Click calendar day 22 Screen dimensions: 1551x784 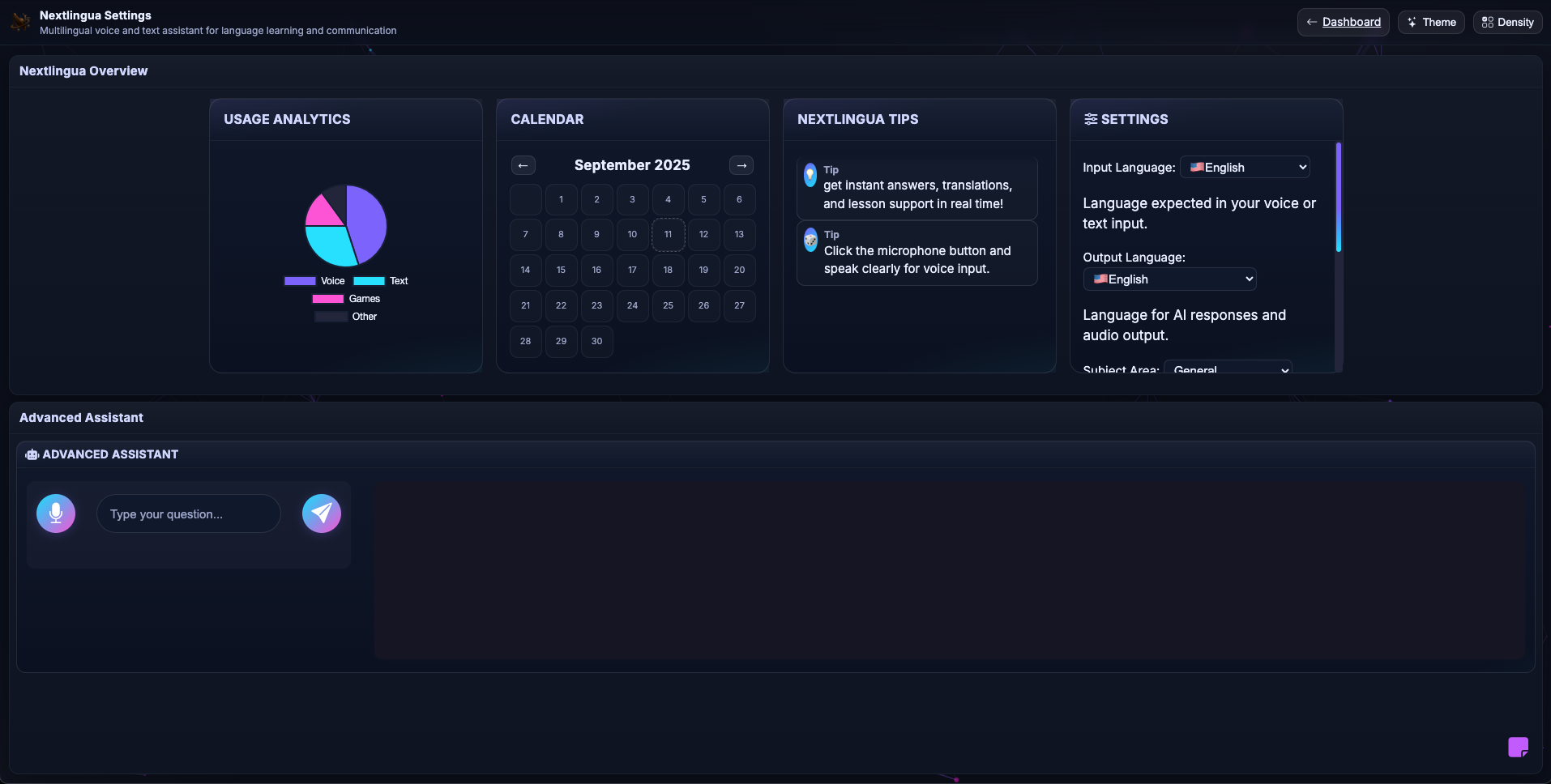pos(562,305)
